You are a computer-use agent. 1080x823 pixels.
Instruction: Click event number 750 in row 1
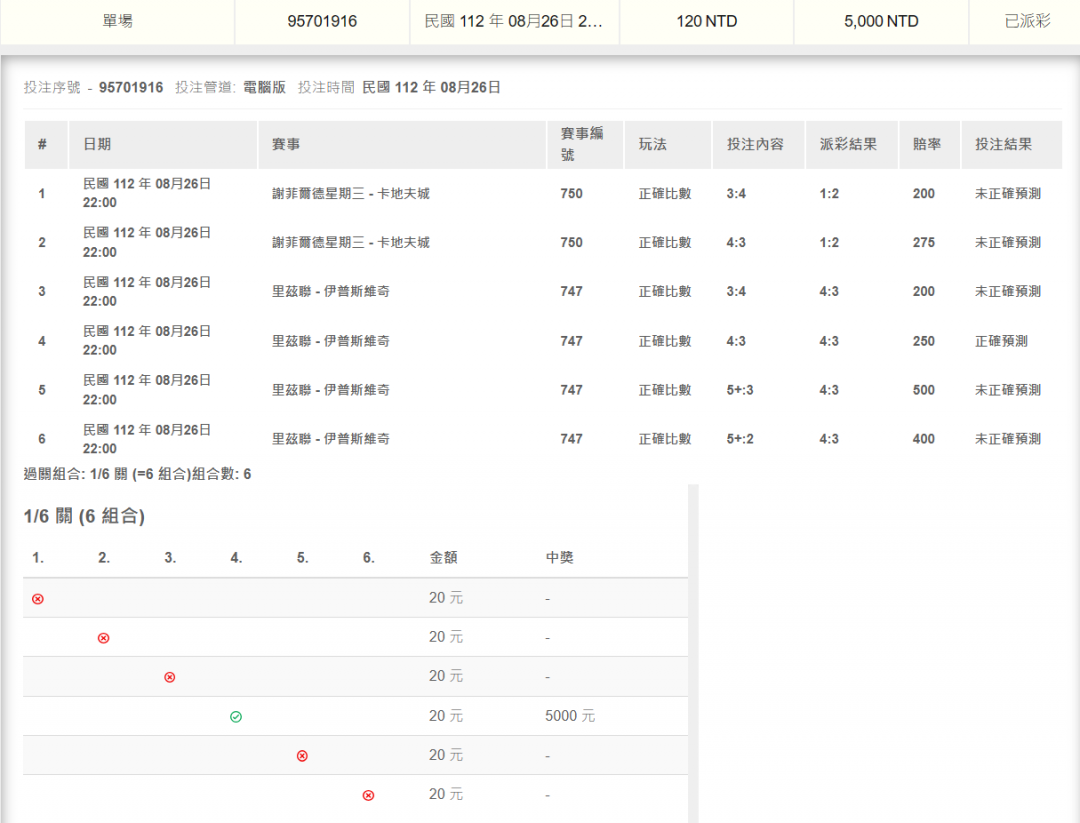[x=571, y=194]
